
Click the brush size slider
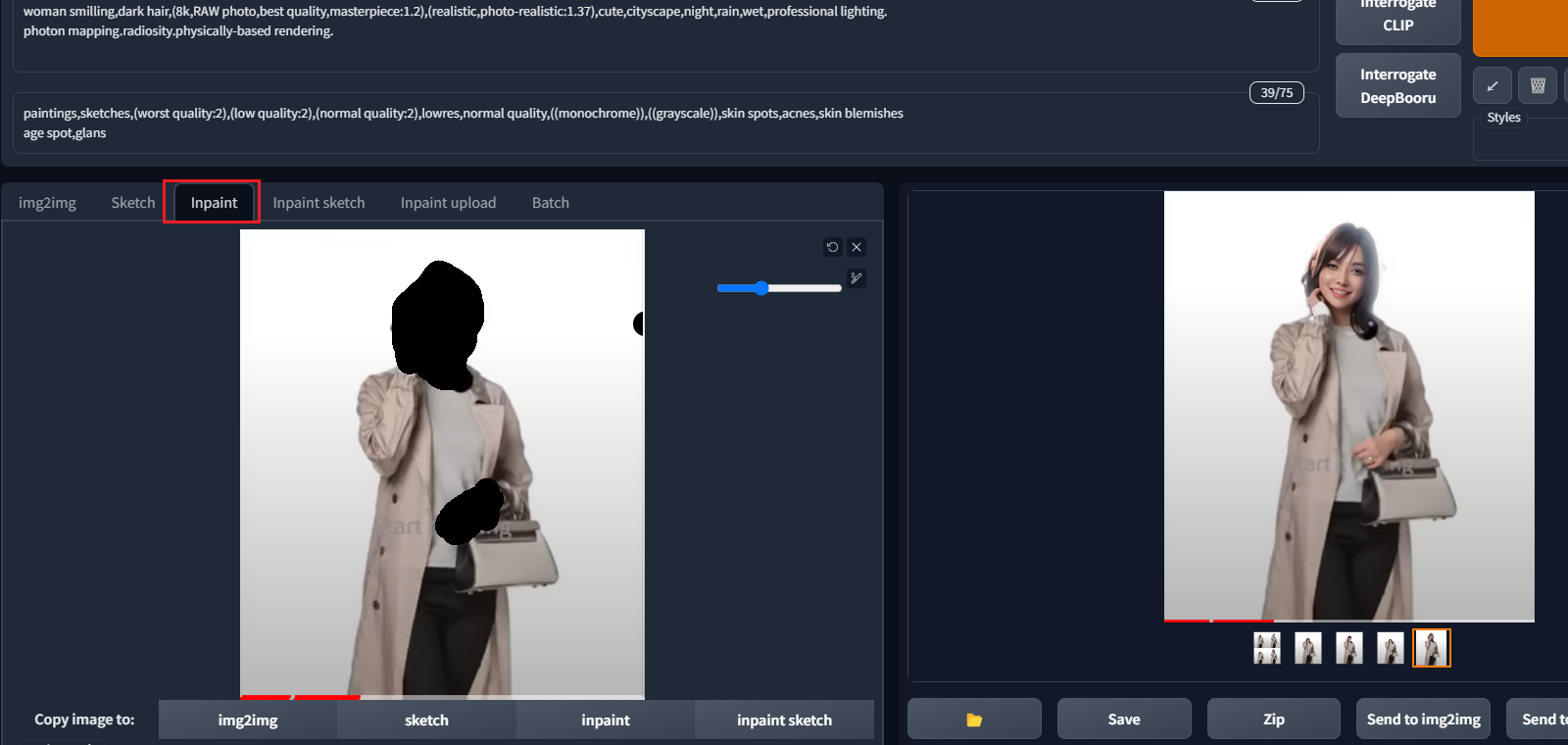pyautogui.click(x=779, y=288)
